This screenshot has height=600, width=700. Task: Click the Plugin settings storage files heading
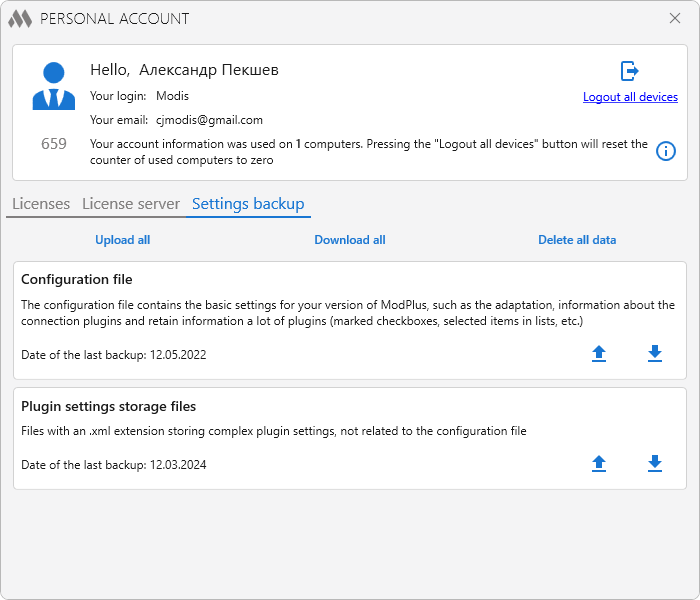tap(108, 406)
